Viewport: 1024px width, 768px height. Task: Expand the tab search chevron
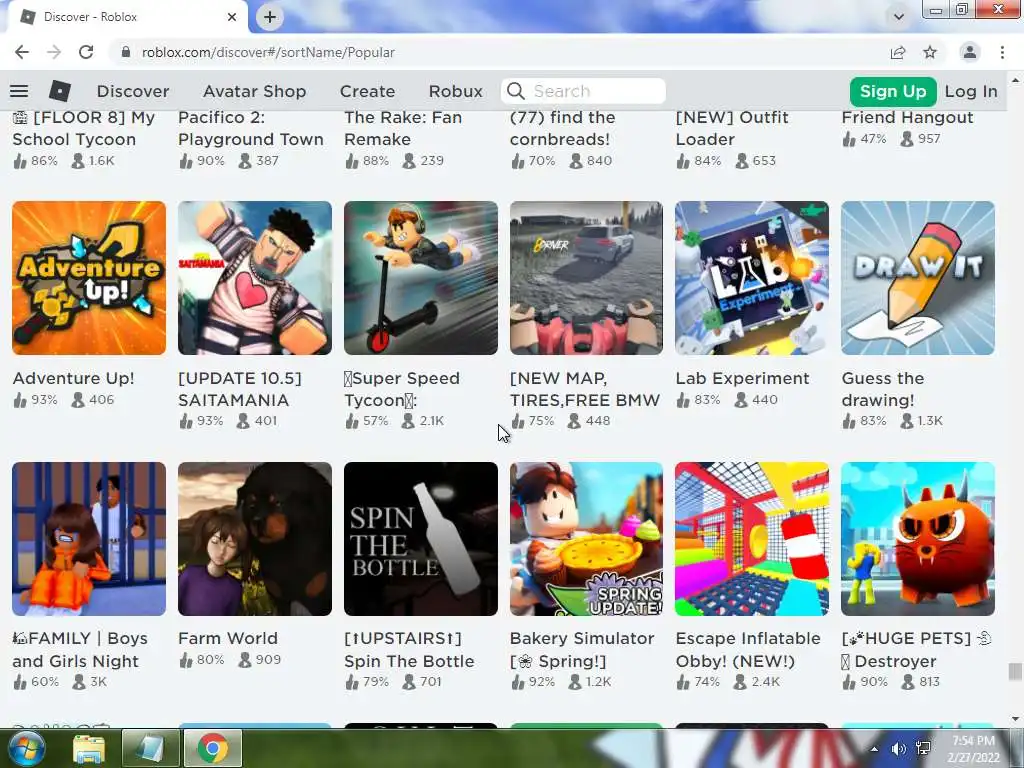tap(899, 17)
